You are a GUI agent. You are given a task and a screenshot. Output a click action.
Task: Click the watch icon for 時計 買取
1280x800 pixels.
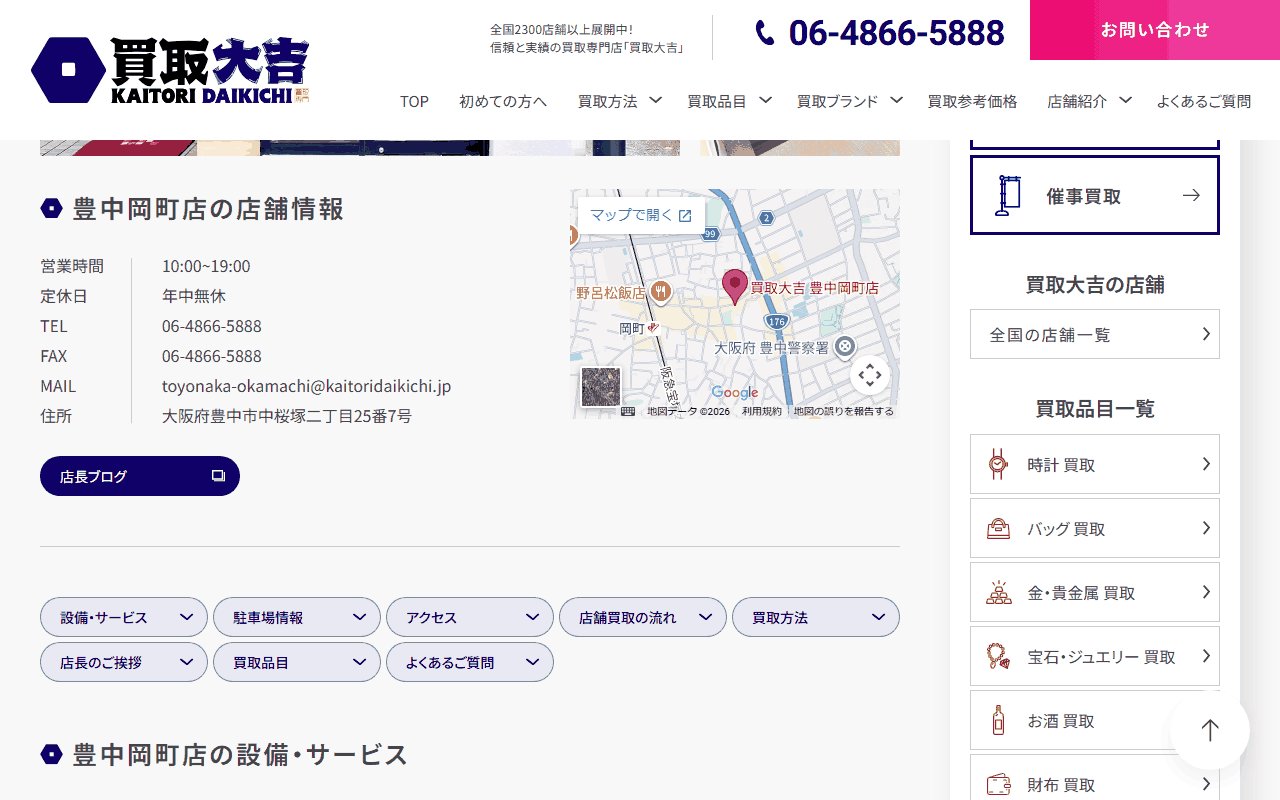998,464
